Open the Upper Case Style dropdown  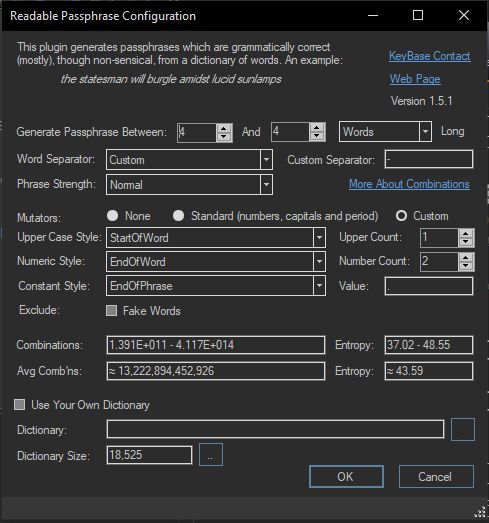(x=319, y=237)
